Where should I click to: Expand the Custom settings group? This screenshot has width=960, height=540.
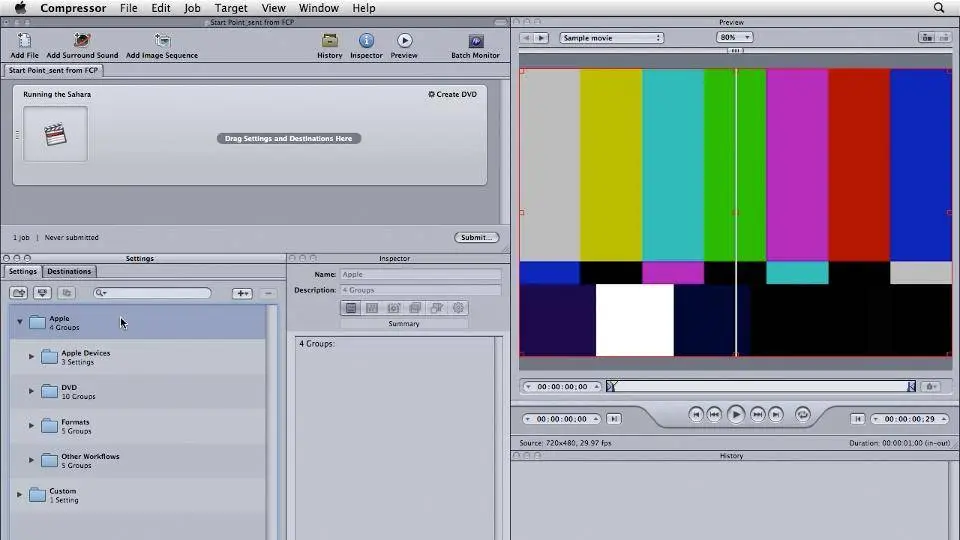click(20, 494)
